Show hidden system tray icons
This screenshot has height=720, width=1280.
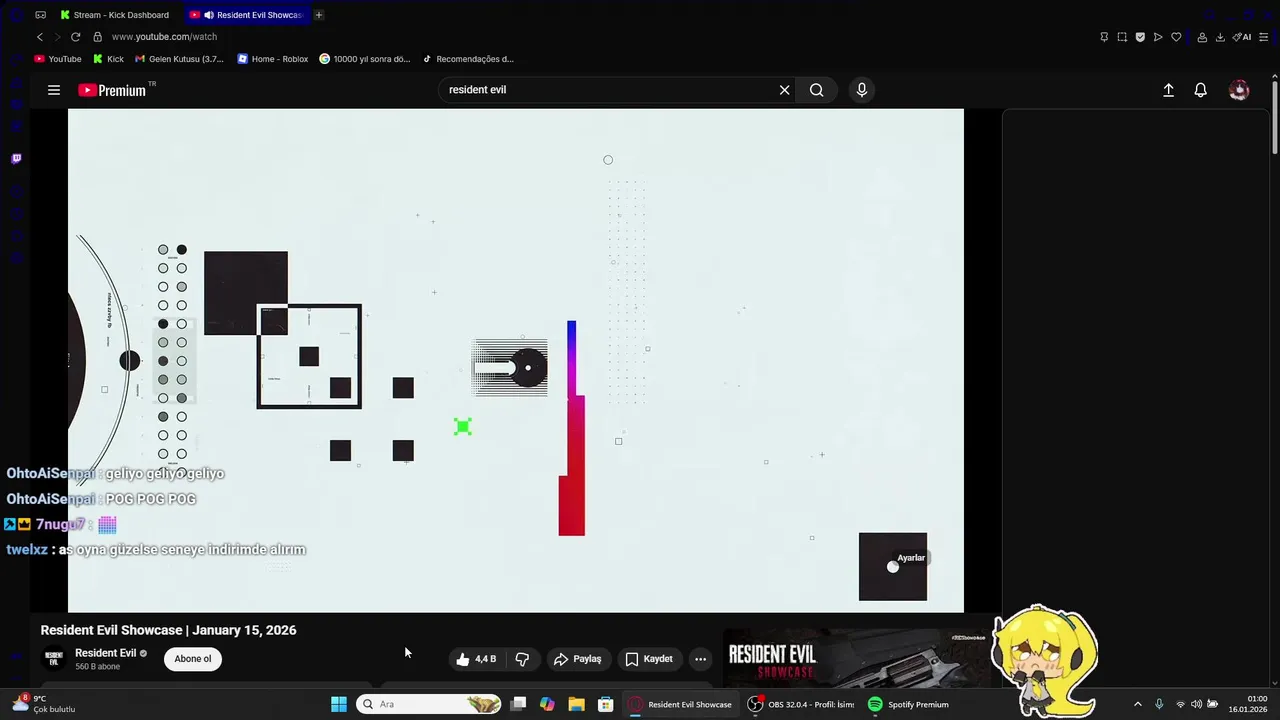click(1137, 704)
